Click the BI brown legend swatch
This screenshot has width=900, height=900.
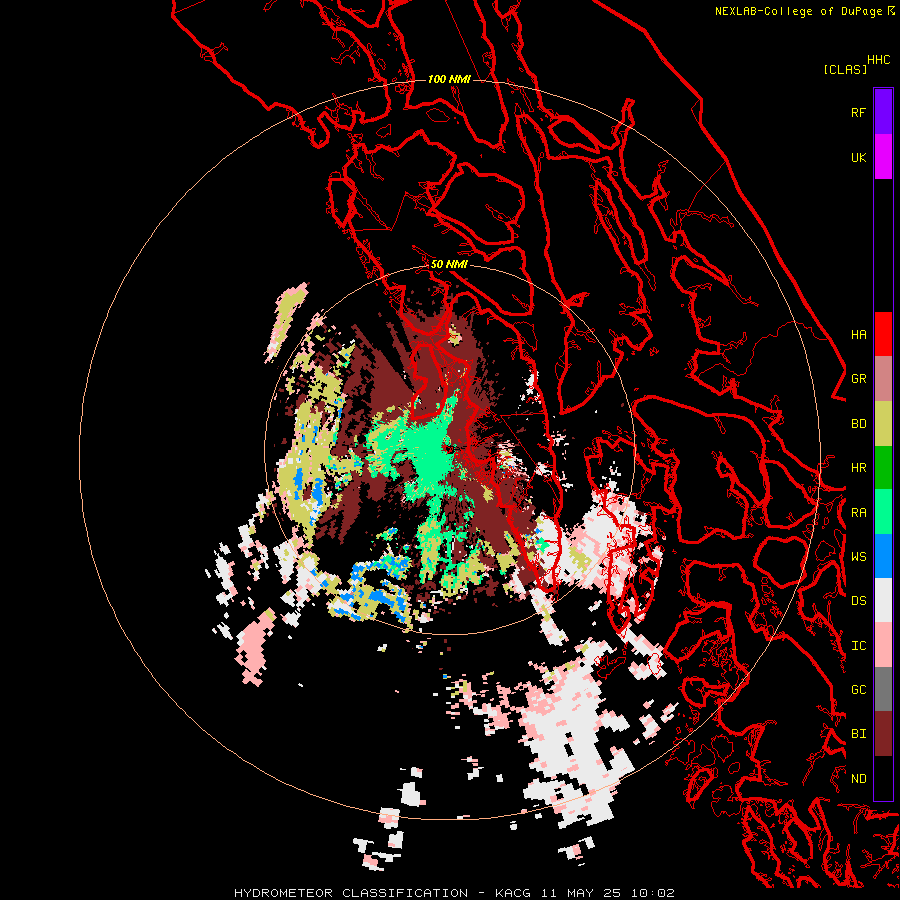coord(883,734)
